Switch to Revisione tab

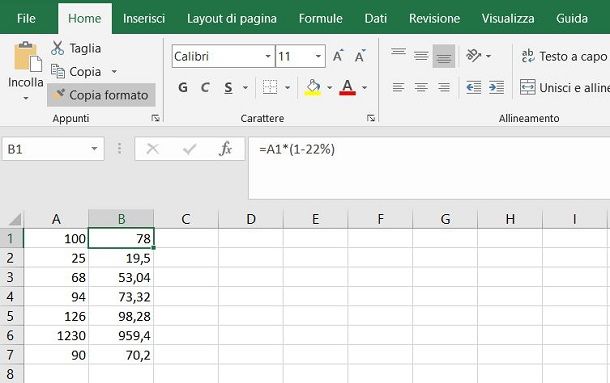click(435, 18)
